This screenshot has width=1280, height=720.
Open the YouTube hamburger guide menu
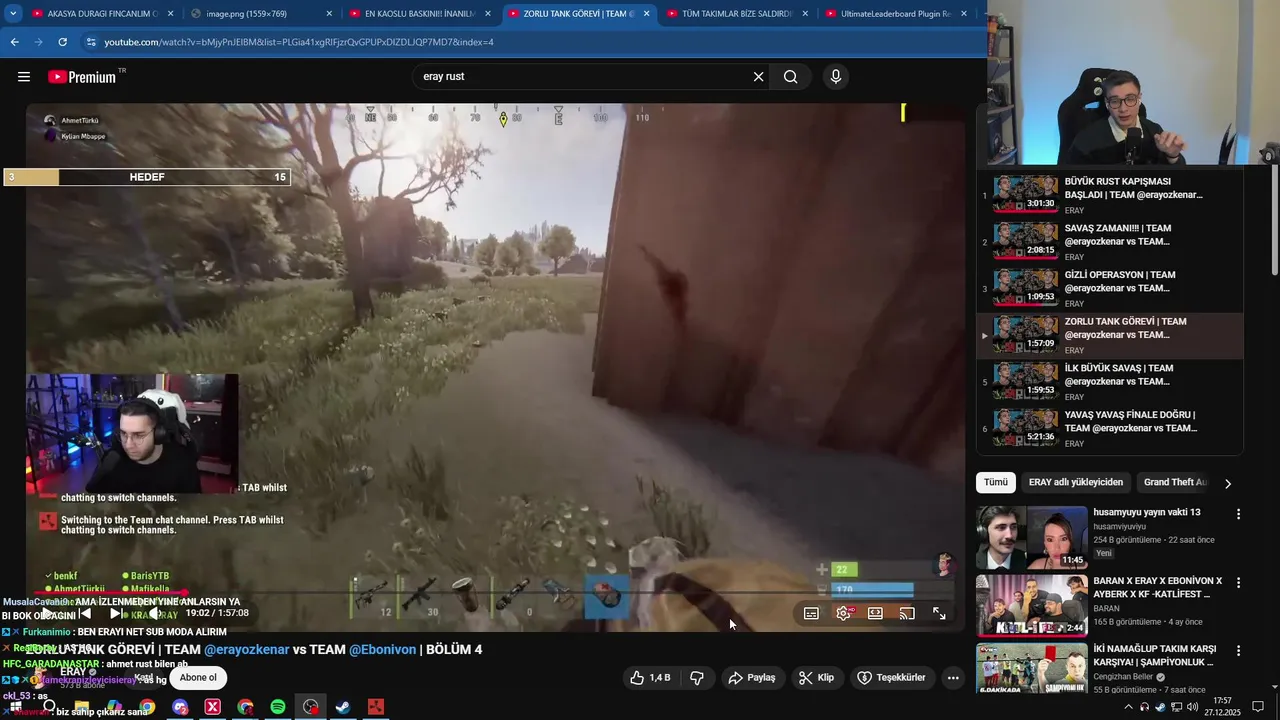tap(24, 77)
